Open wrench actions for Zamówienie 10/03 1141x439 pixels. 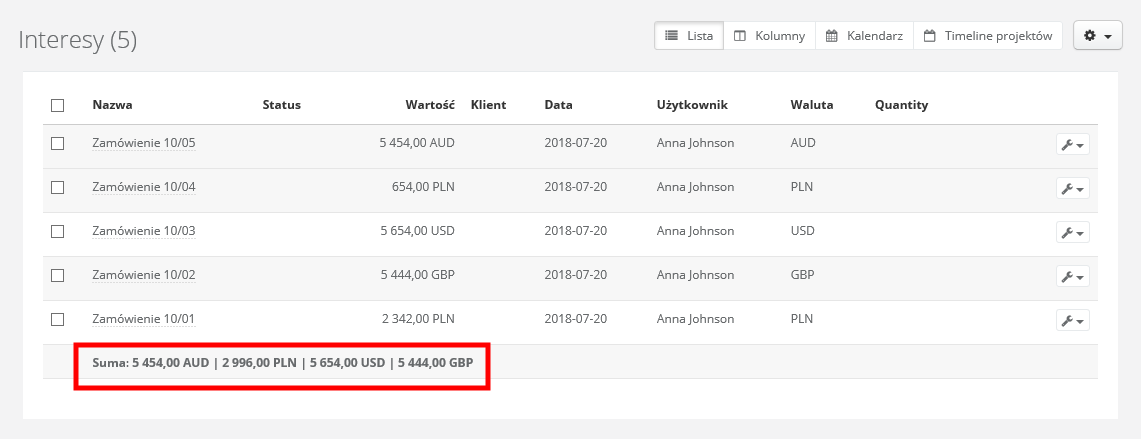[x=1072, y=232]
